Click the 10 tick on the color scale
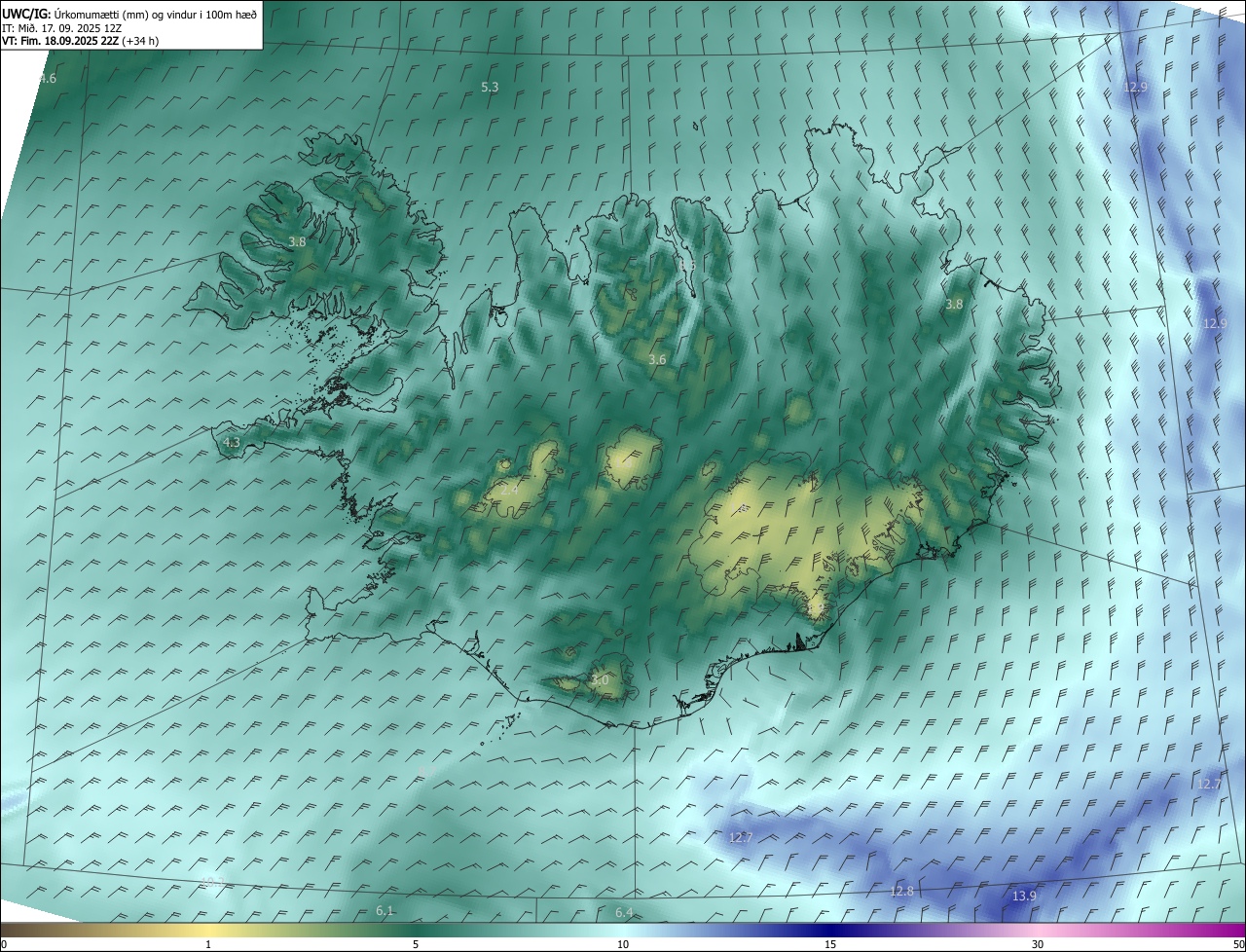The height and width of the screenshot is (952, 1246). click(623, 944)
